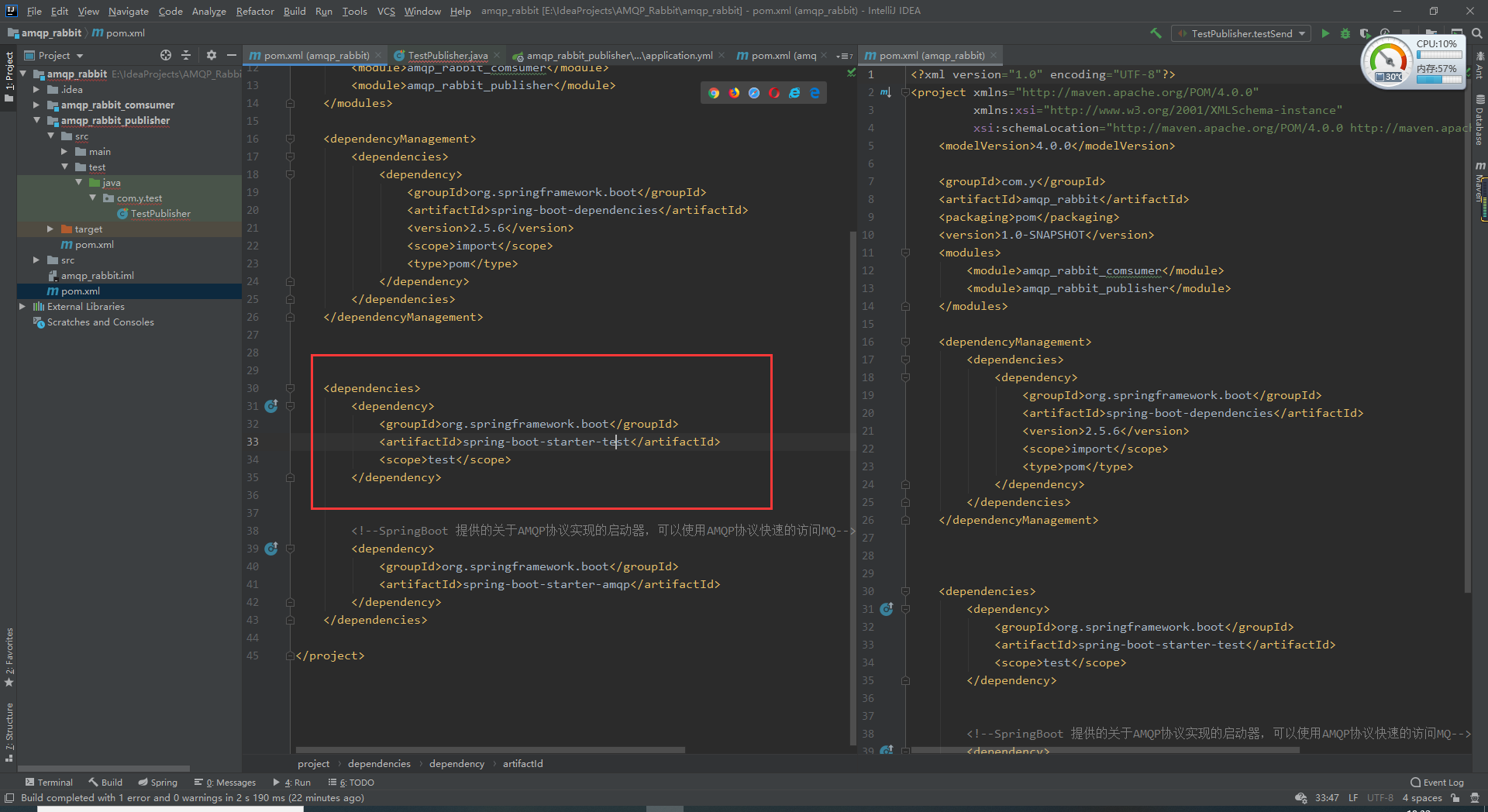Open the Database tool window
Viewport: 1488px width, 812px height.
[x=1479, y=121]
